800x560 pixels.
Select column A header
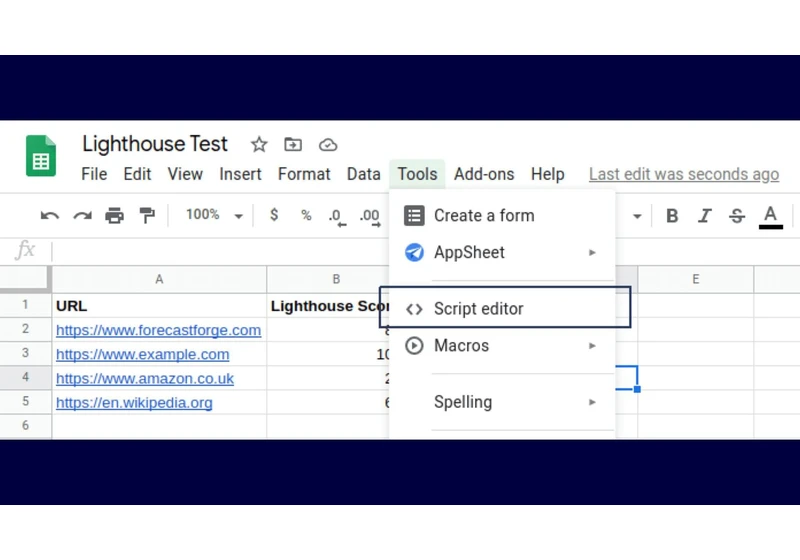coord(159,279)
